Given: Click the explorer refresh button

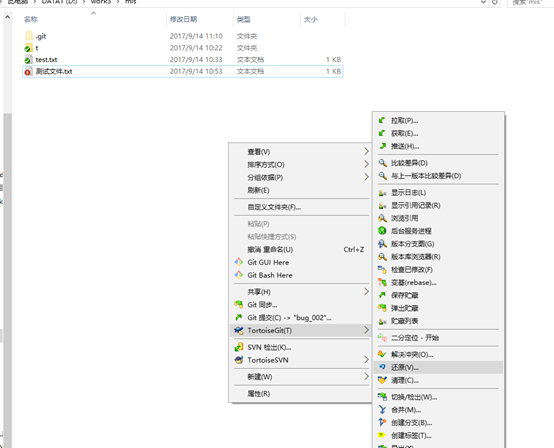Looking at the screenshot, I should [495, 2].
